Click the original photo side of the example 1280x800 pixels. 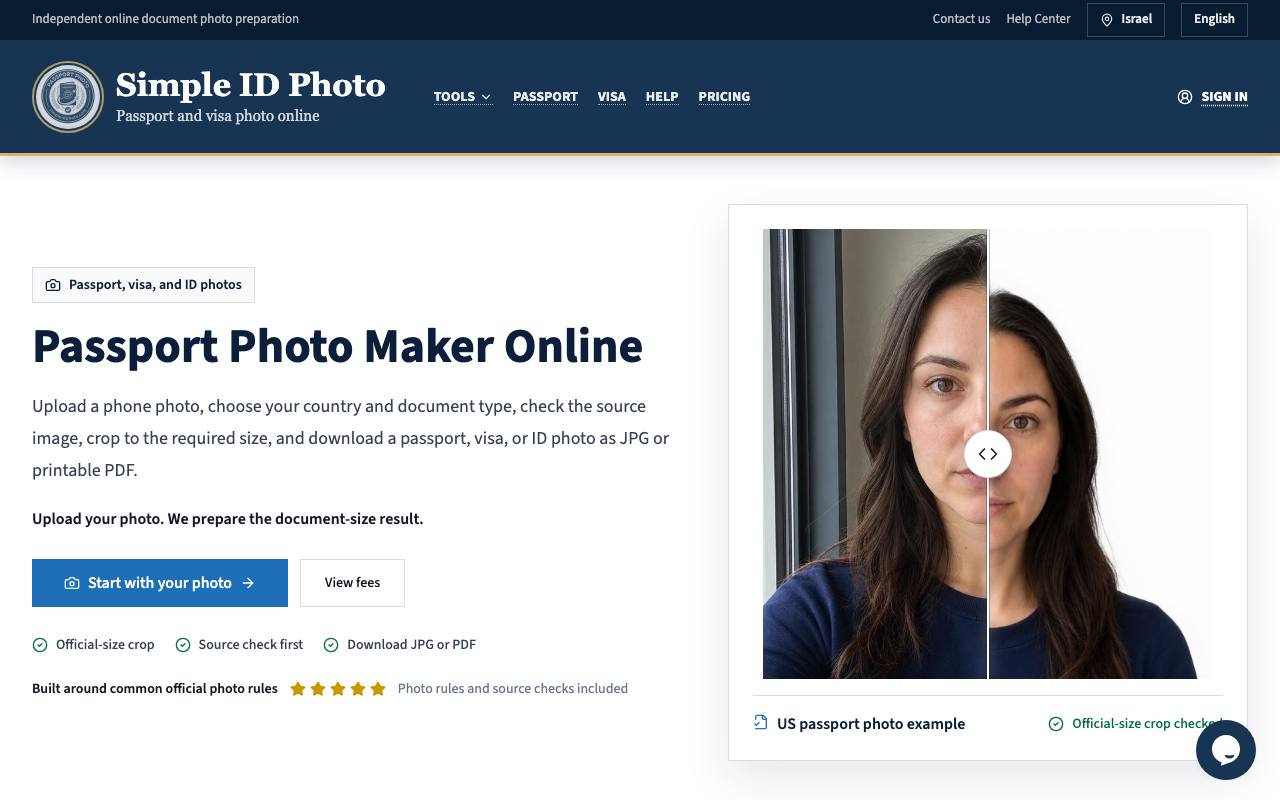coord(875,454)
